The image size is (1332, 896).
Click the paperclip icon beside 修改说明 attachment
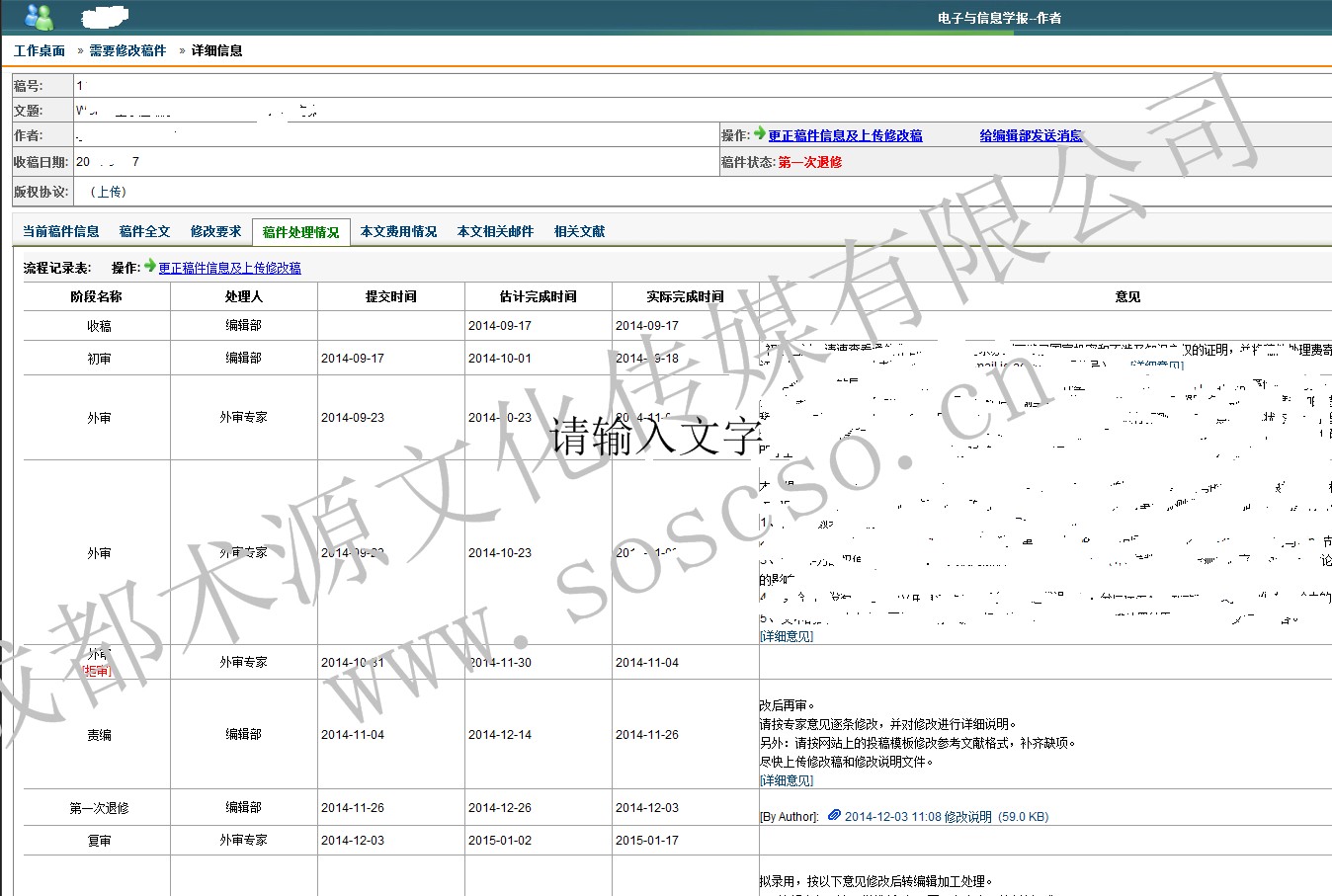pyautogui.click(x=834, y=815)
